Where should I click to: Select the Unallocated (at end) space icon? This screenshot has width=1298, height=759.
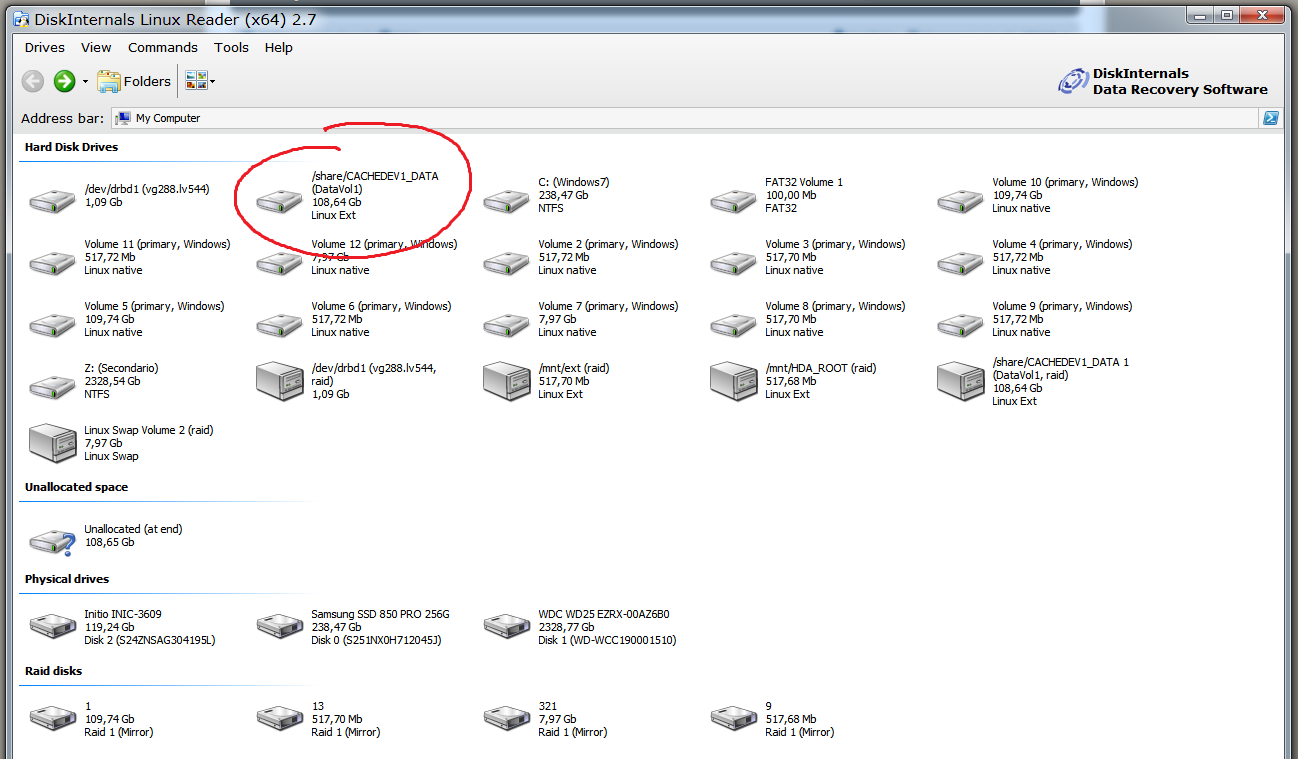[x=52, y=541]
